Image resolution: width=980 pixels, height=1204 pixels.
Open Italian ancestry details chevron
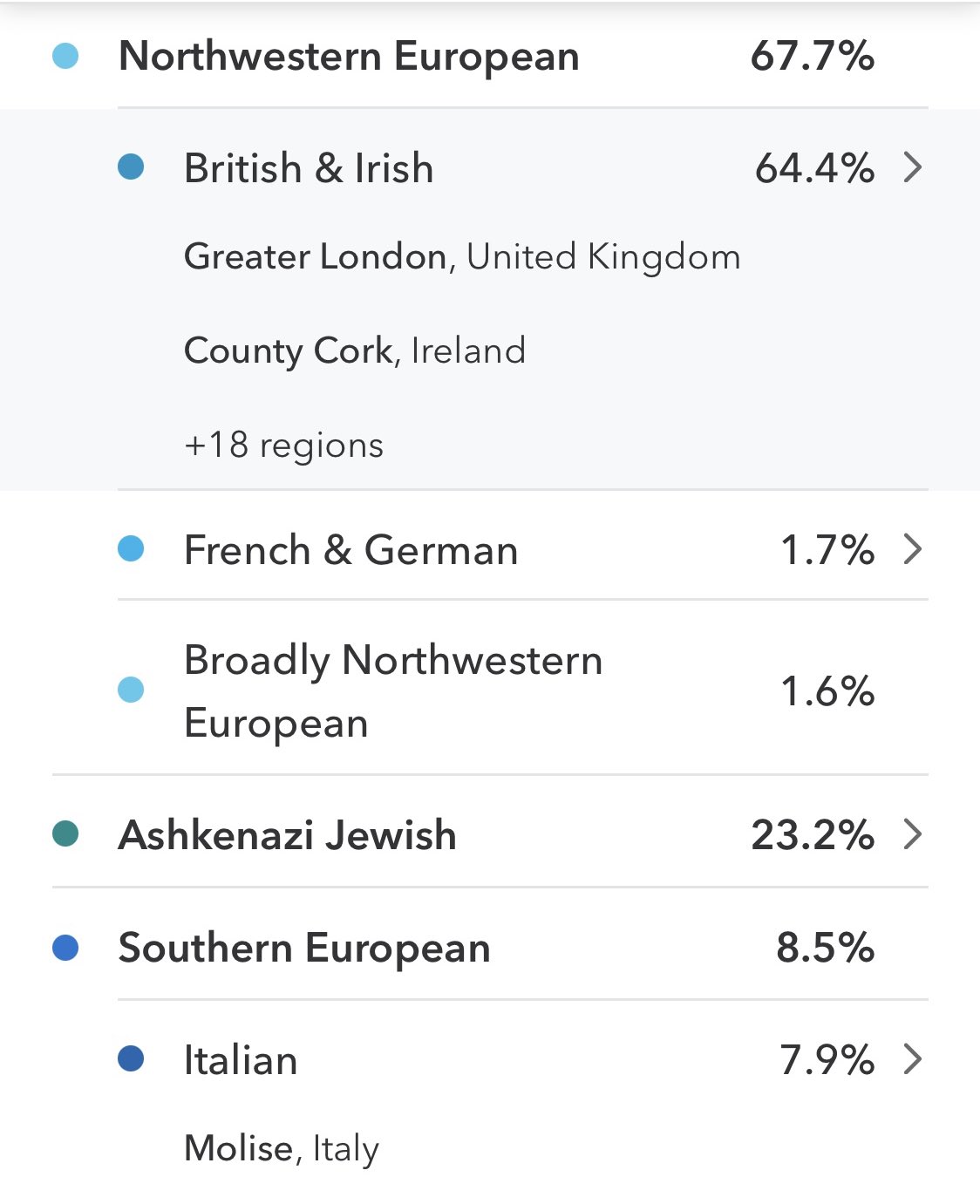(913, 1059)
